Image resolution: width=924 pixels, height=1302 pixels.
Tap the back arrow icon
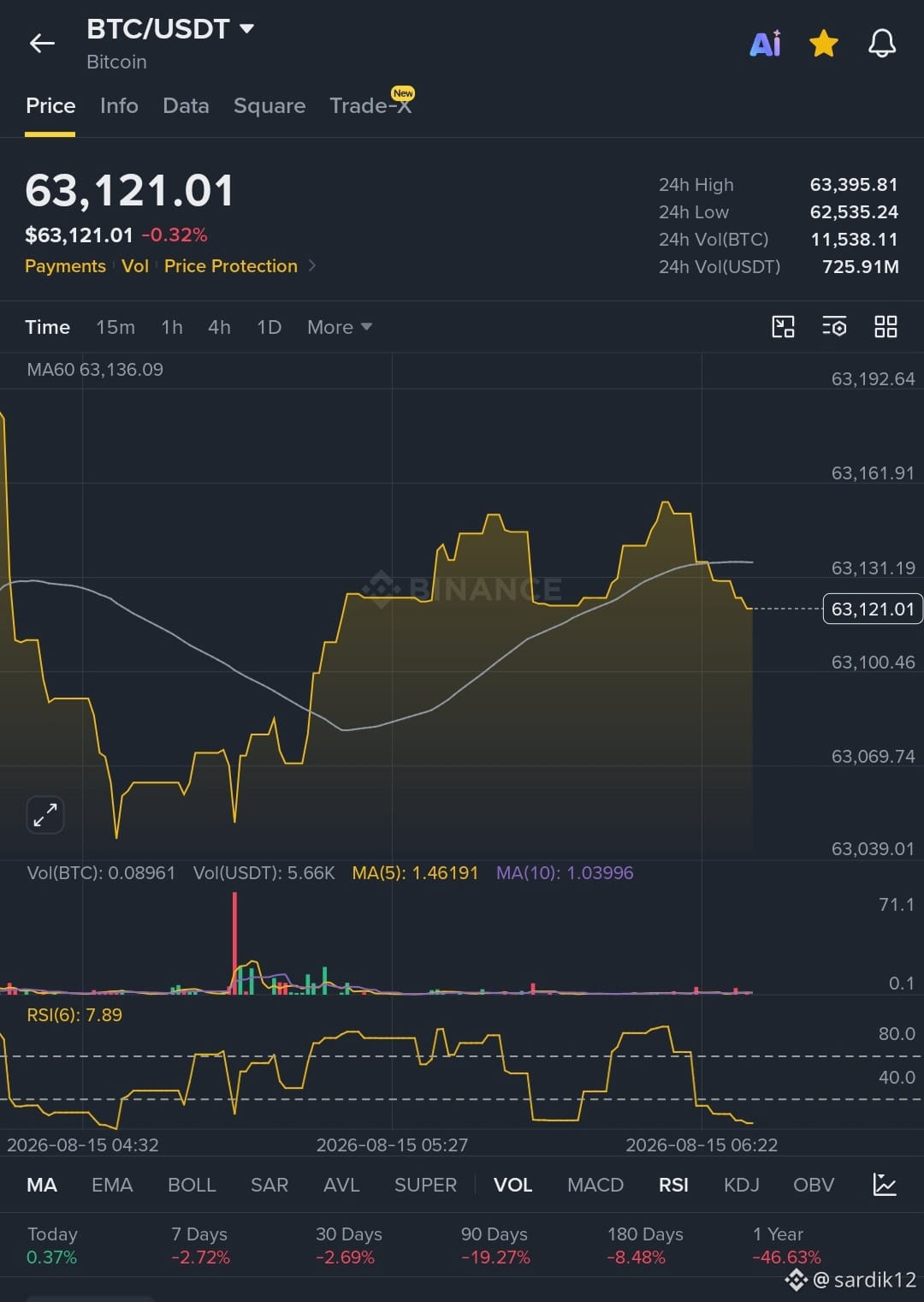point(42,43)
